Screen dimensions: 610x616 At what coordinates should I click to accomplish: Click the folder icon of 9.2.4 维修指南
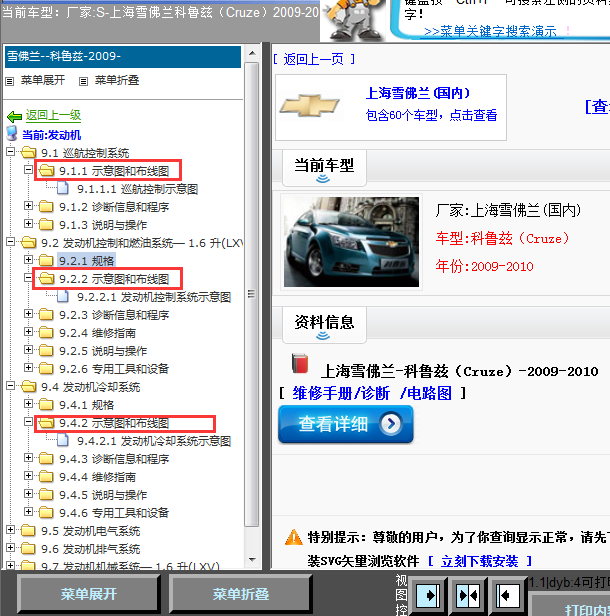[x=46, y=332]
